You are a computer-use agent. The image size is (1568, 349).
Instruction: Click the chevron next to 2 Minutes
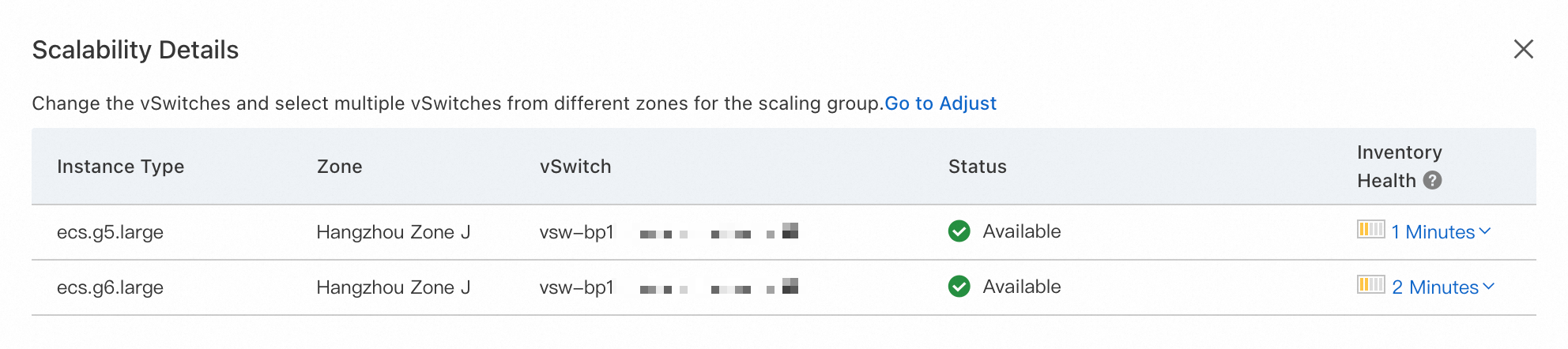[x=1489, y=287]
